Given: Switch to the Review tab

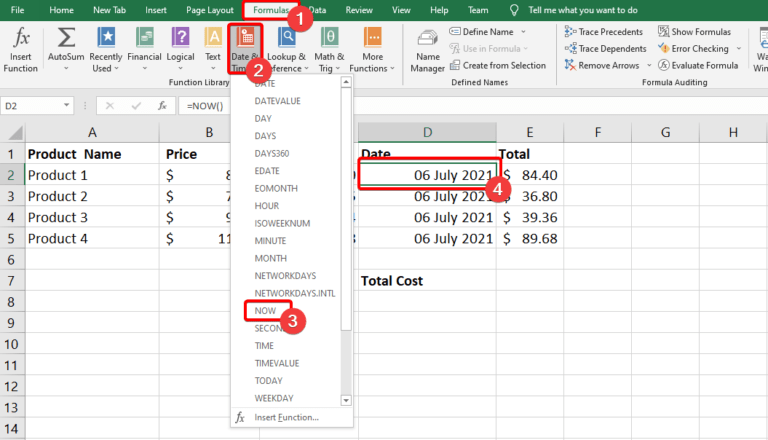Looking at the screenshot, I should click(359, 10).
